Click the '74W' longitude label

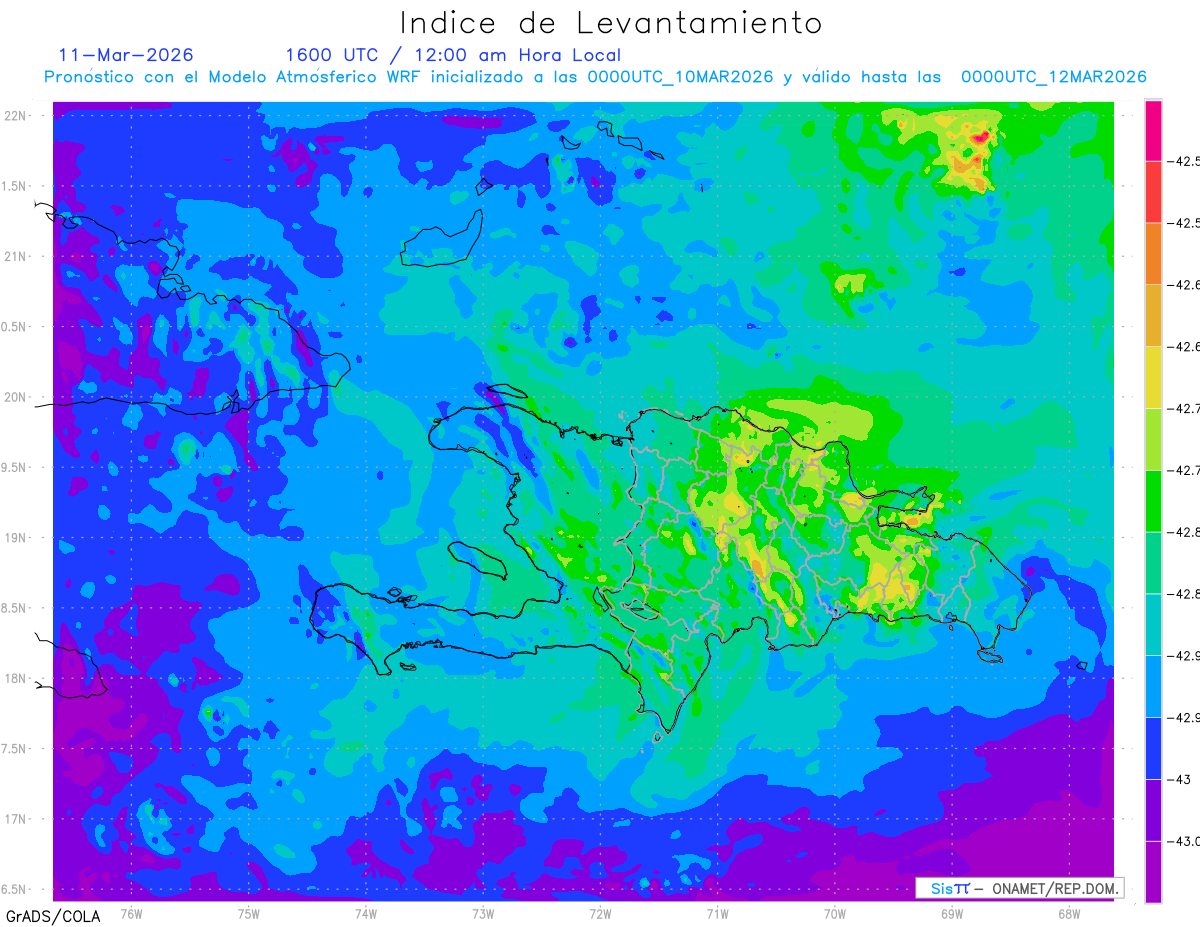coord(366,913)
